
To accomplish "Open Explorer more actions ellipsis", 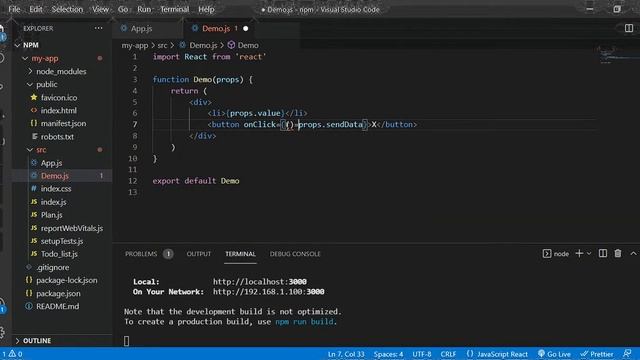I will [98, 28].
